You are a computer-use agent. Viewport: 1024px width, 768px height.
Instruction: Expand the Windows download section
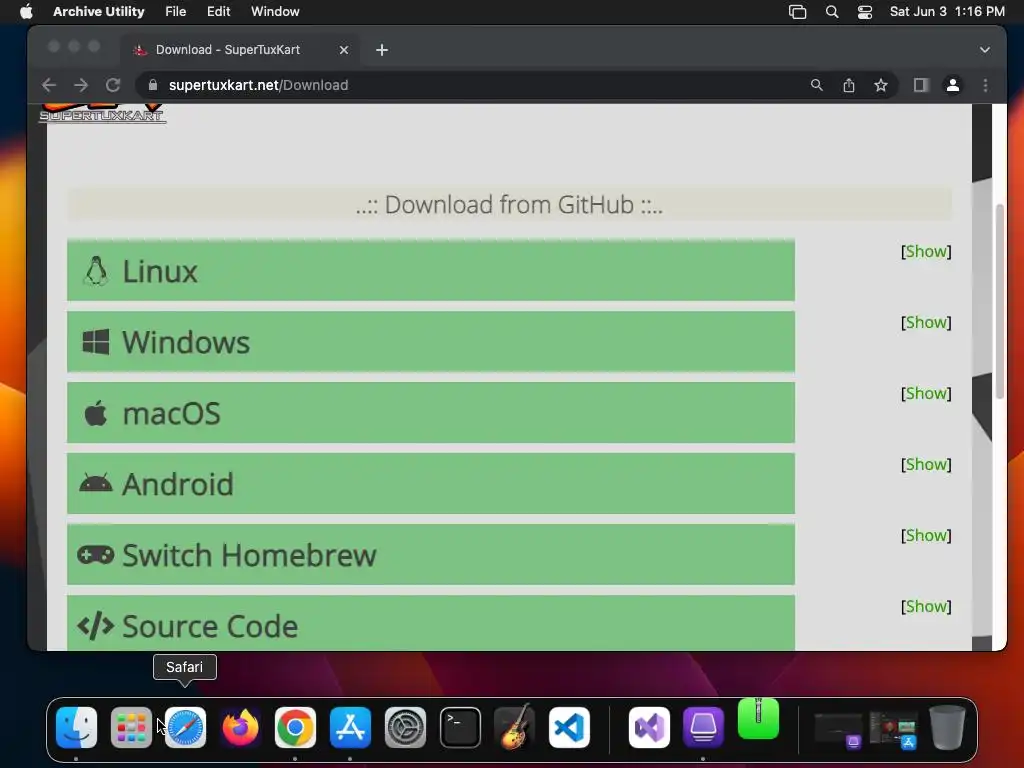(431, 342)
